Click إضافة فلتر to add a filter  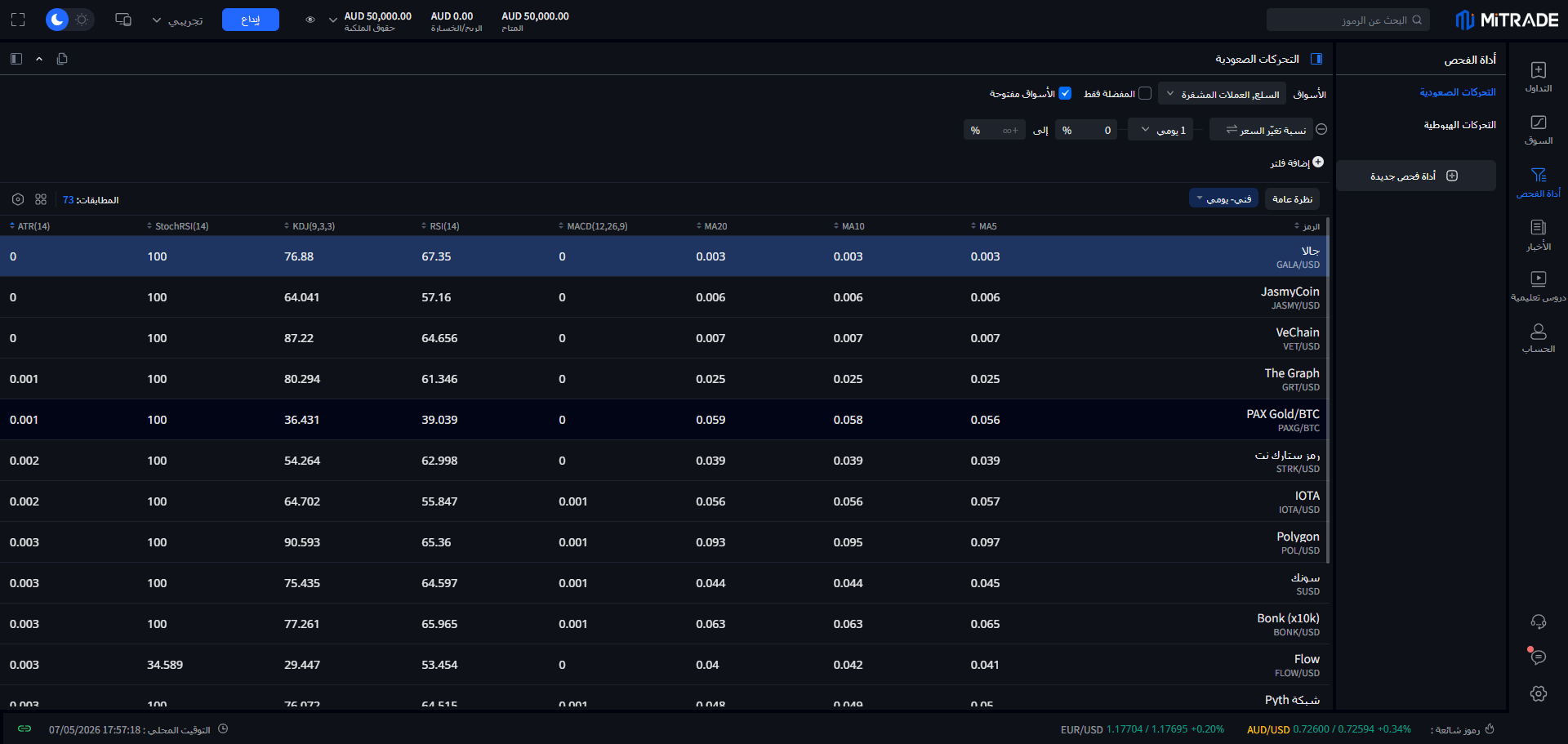pos(1297,163)
